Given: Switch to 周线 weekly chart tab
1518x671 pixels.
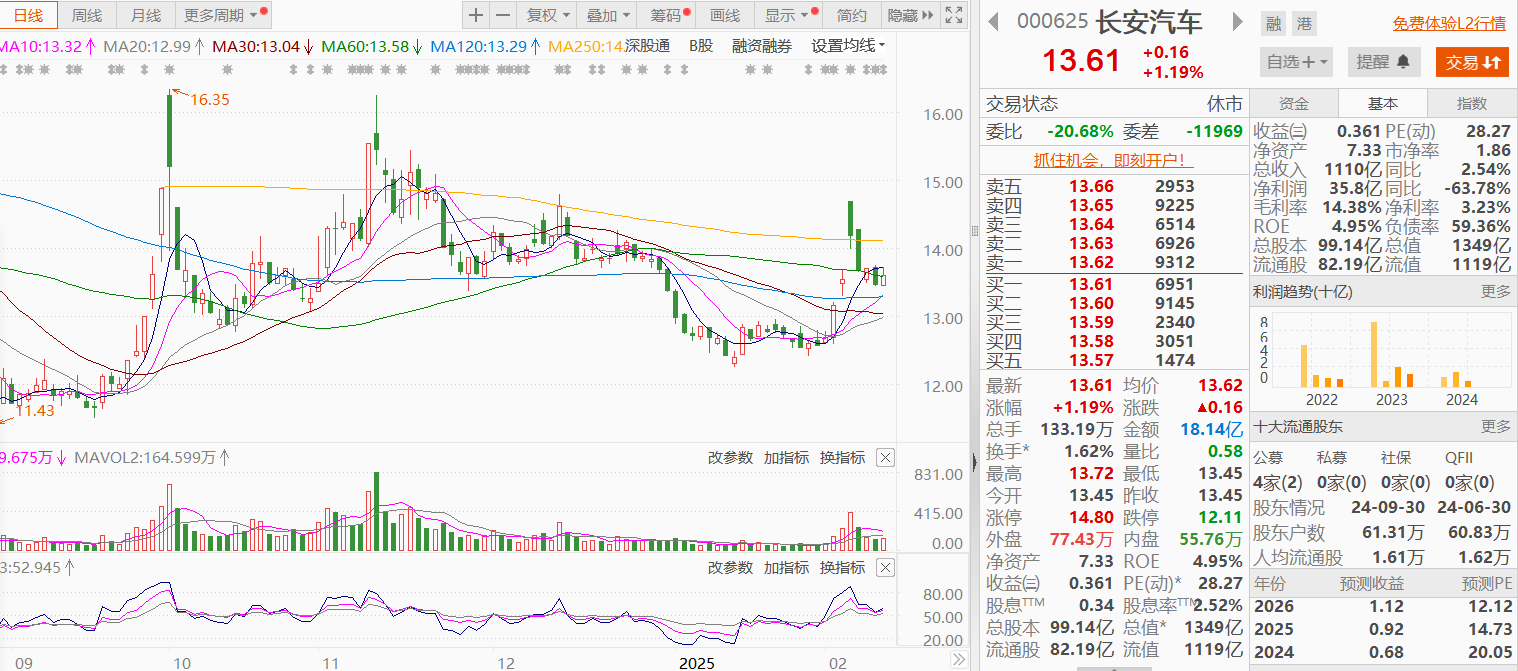Looking at the screenshot, I should [x=87, y=15].
